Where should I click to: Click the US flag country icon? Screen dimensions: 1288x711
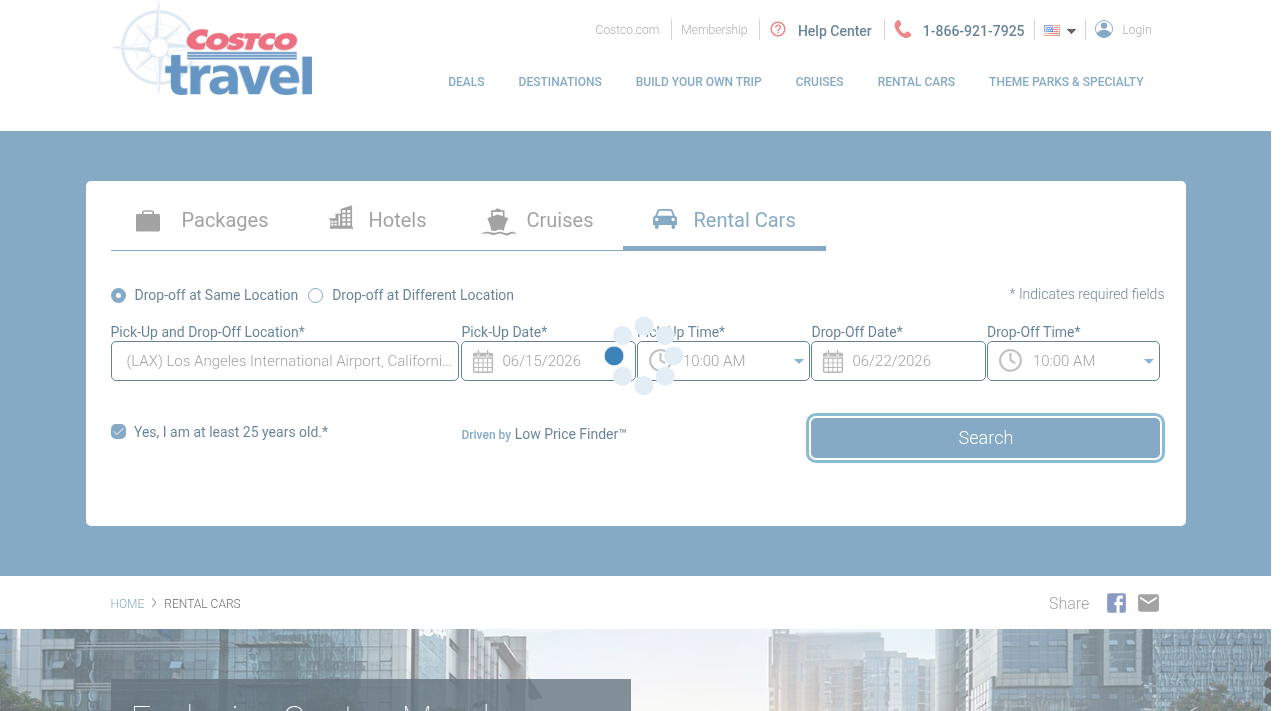[x=1052, y=30]
